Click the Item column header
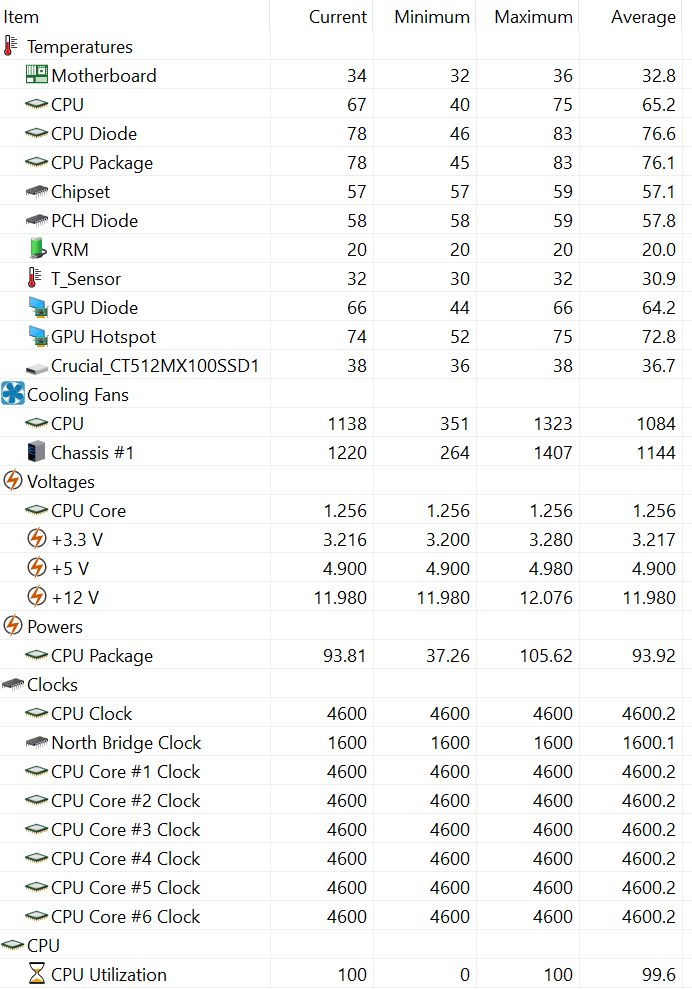The height and width of the screenshot is (989, 692). [22, 17]
